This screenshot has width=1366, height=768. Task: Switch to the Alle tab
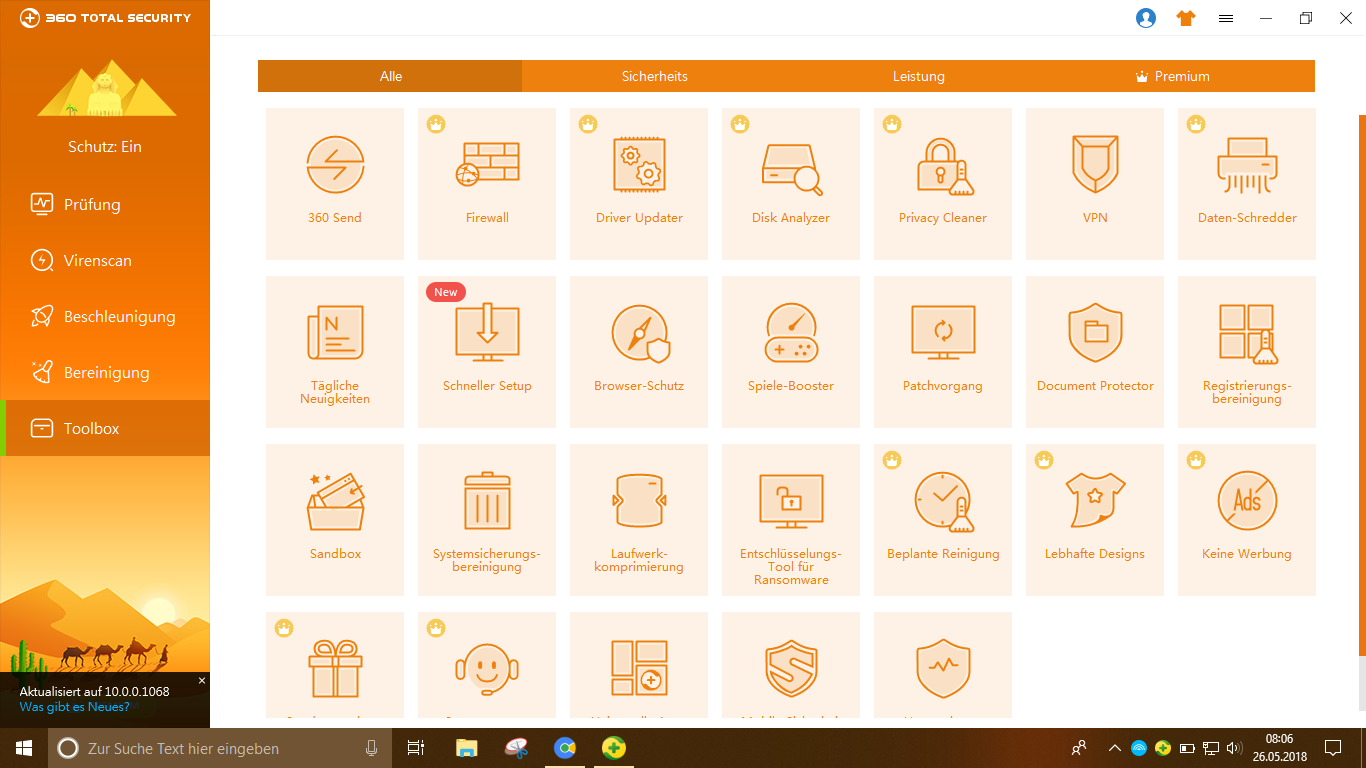point(390,76)
